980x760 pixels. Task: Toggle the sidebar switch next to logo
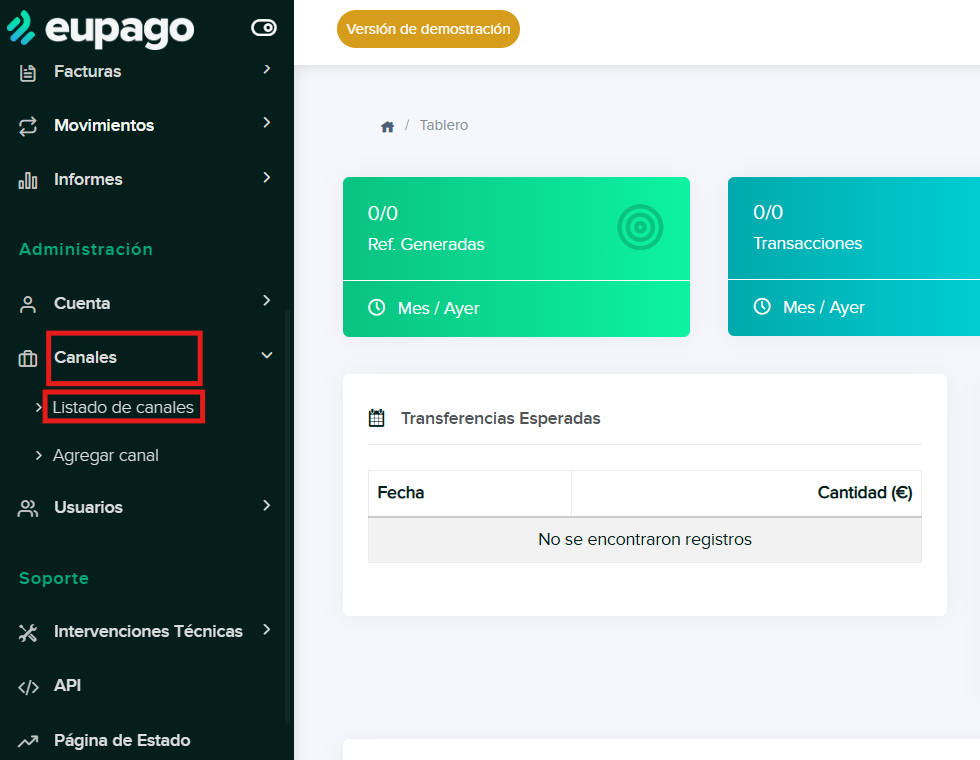click(264, 28)
